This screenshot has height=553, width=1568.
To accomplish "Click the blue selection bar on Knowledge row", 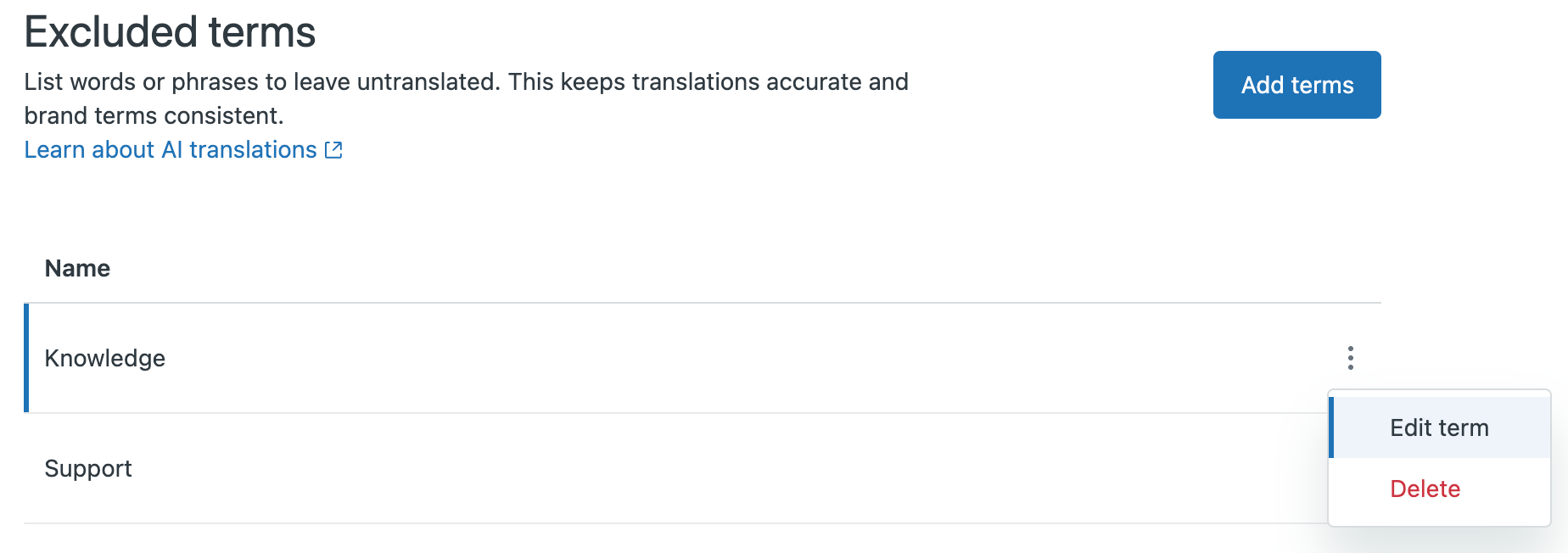I will (26, 358).
